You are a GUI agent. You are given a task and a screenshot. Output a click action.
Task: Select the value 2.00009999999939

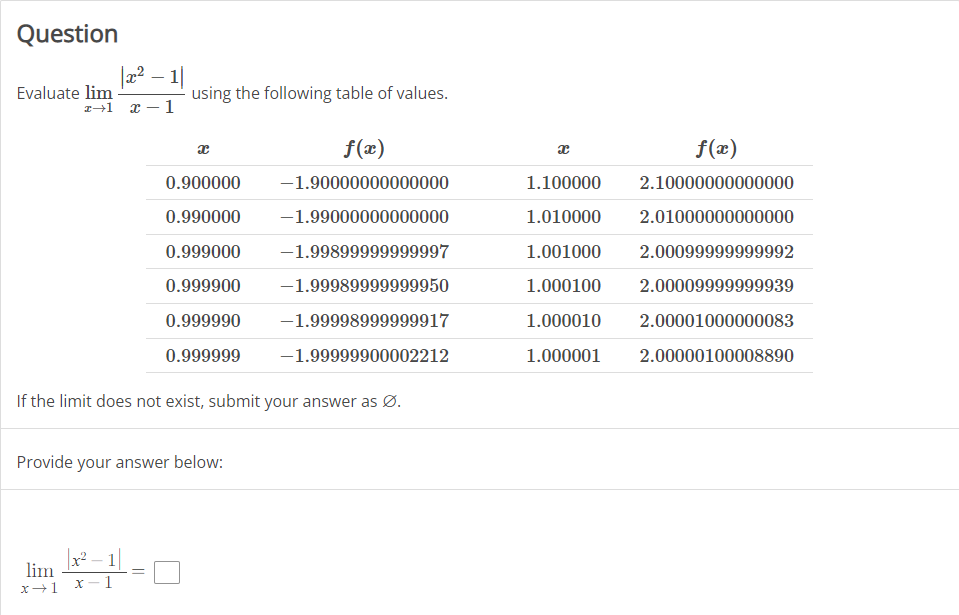pos(718,286)
